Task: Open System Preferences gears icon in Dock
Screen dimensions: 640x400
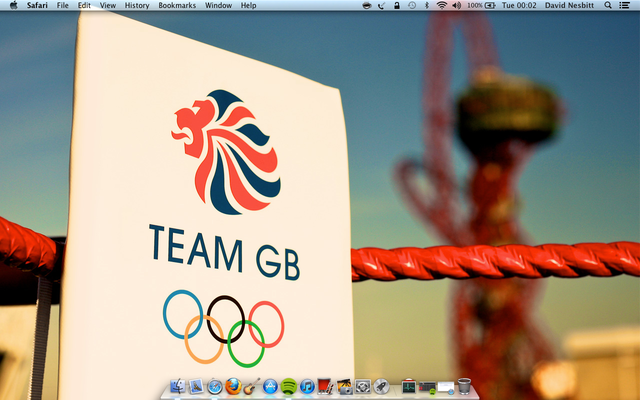Action: click(x=363, y=386)
